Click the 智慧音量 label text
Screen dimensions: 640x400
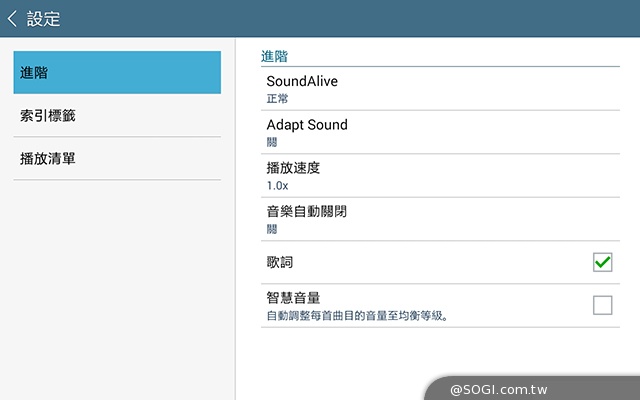click(293, 297)
